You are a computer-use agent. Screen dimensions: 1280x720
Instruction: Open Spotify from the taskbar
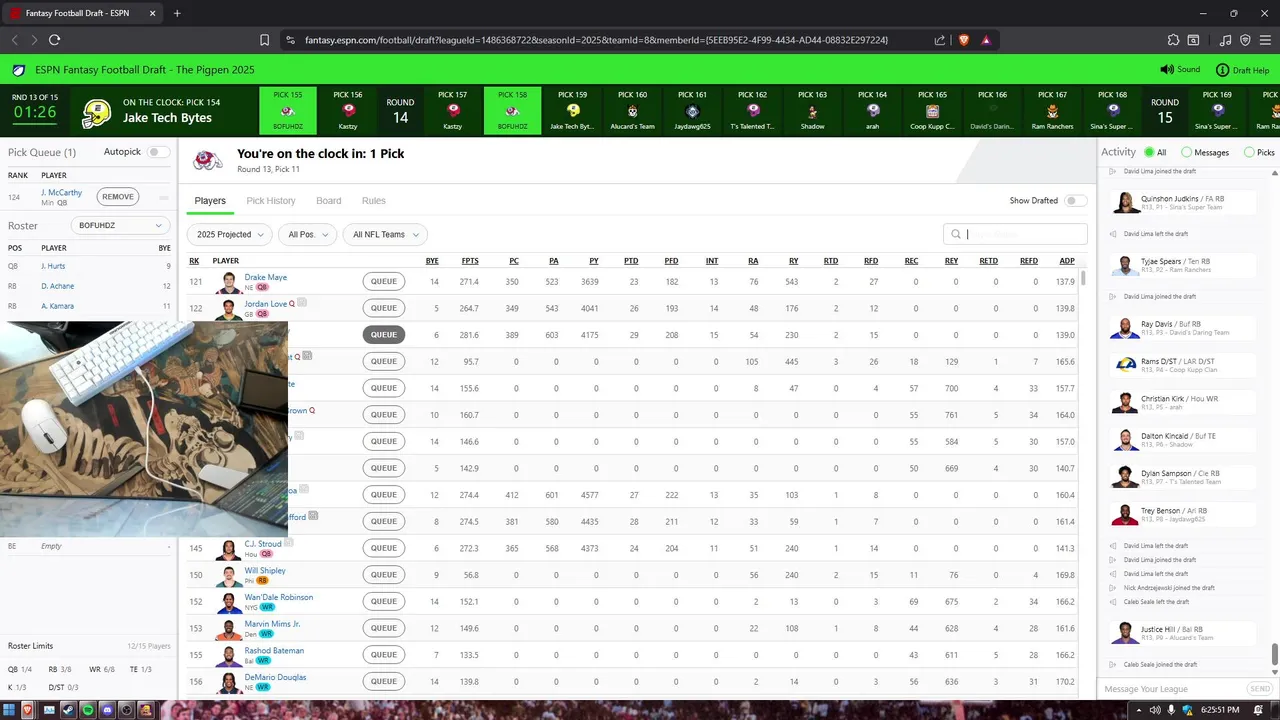click(x=87, y=710)
